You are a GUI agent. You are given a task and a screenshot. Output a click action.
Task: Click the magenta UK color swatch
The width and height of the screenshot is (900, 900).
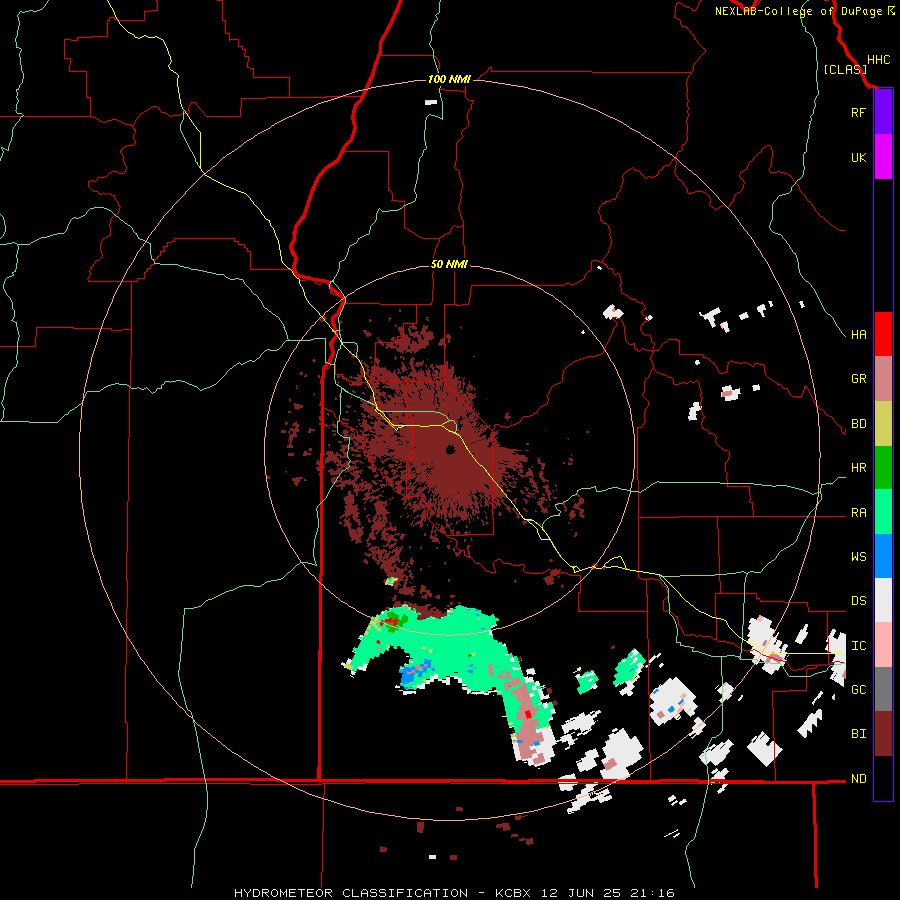pos(883,157)
